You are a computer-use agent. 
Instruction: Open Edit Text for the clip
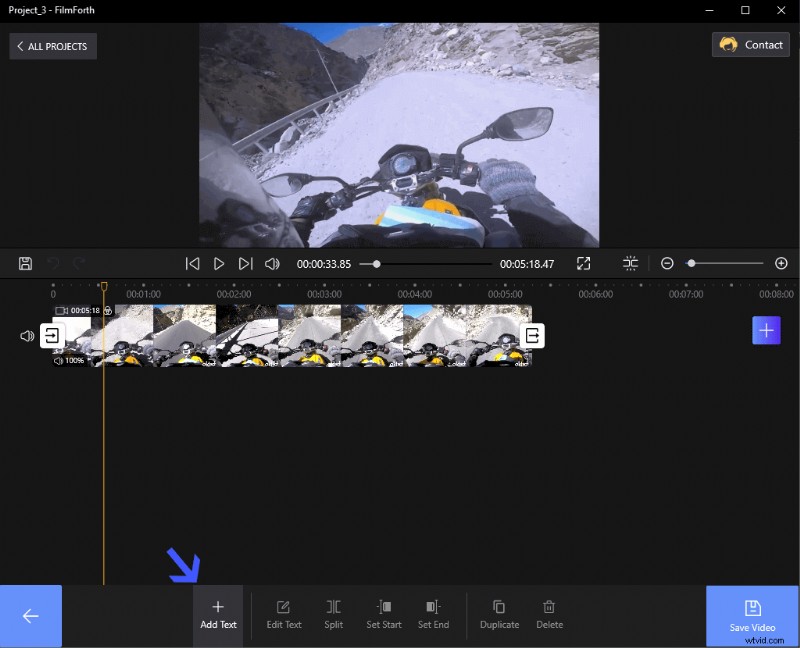coord(283,615)
